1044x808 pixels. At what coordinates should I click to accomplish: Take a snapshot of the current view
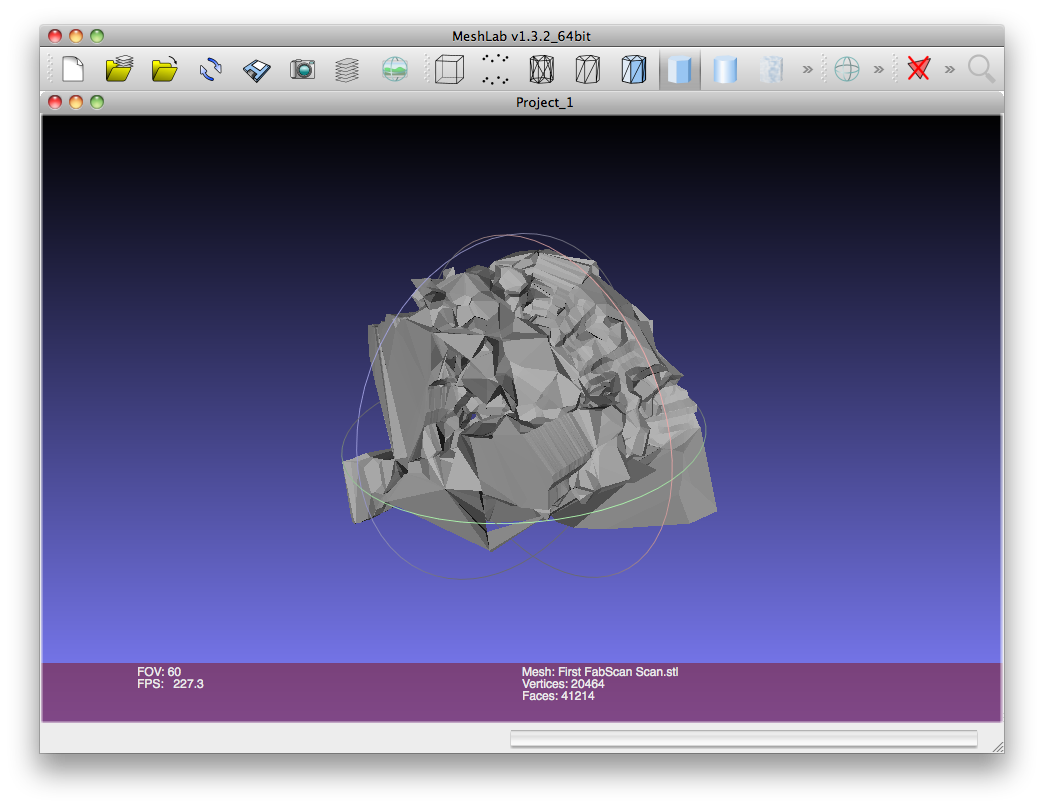301,69
